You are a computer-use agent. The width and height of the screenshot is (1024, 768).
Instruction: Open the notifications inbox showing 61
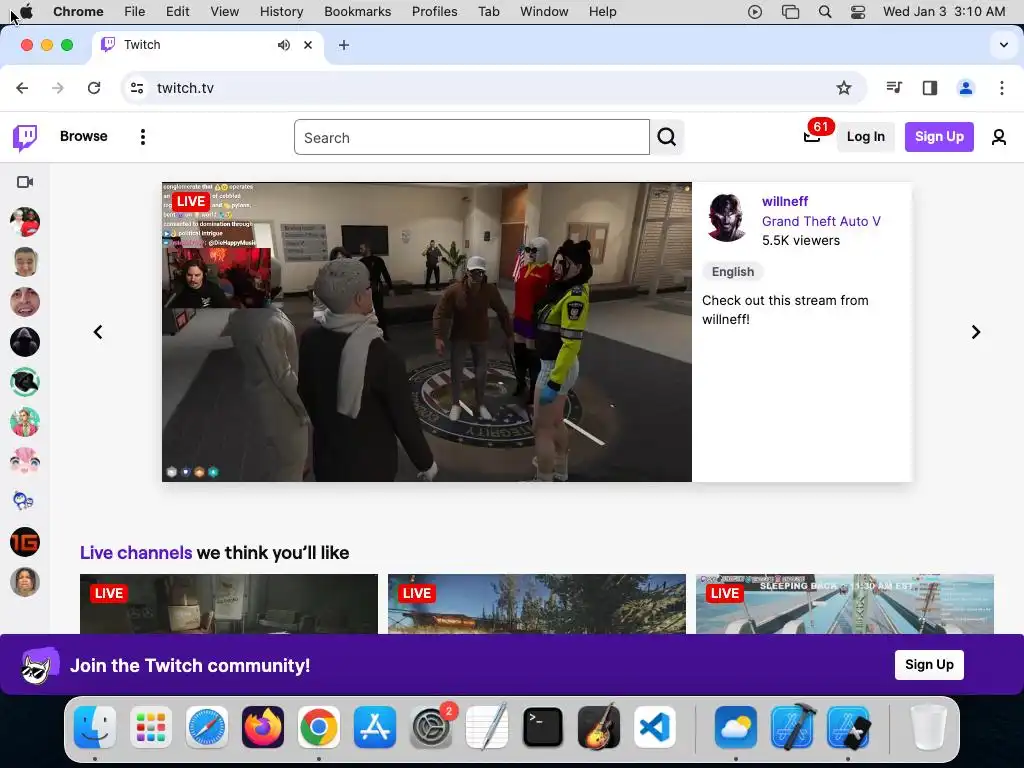click(x=812, y=136)
